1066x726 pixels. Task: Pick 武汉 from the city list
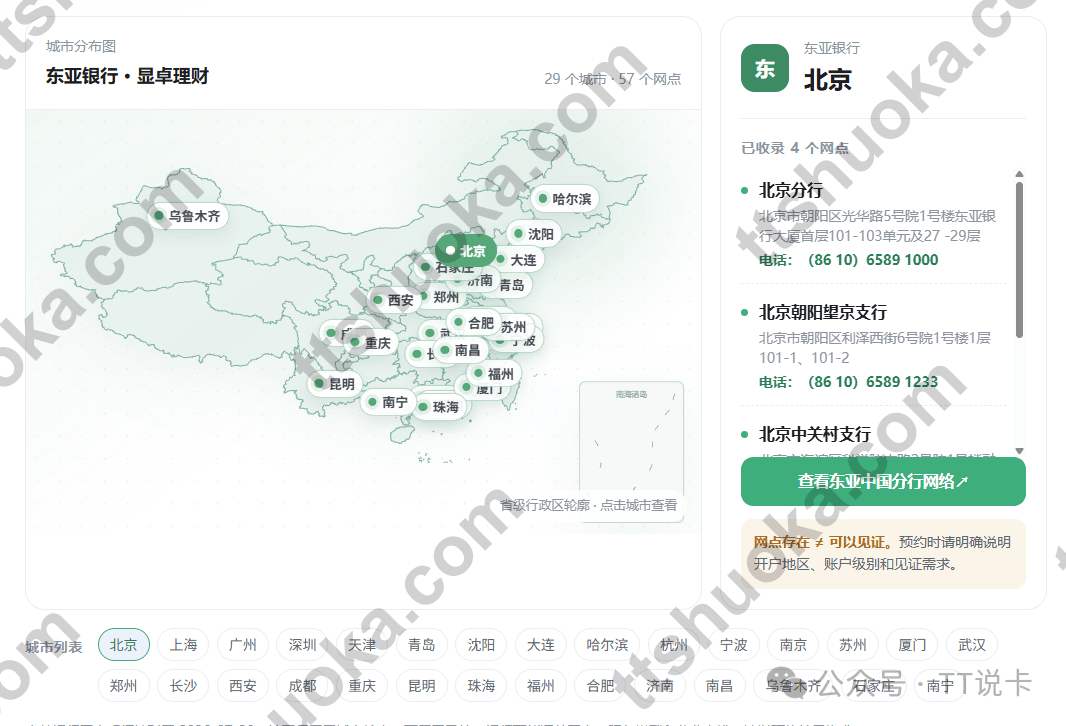point(972,644)
